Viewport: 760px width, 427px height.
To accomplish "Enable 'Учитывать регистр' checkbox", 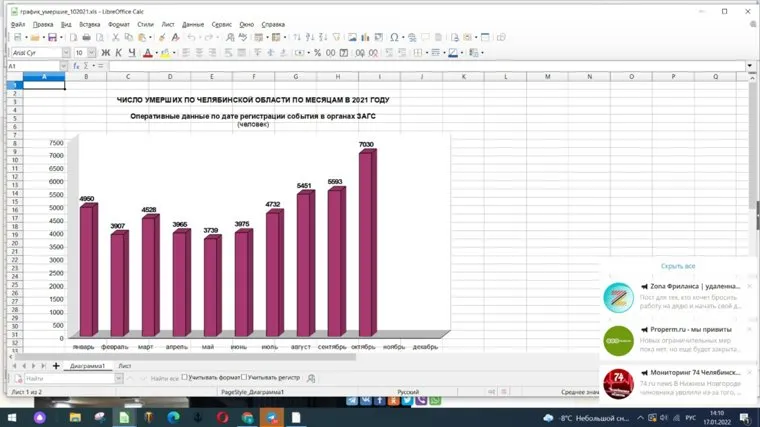I will click(x=244, y=378).
